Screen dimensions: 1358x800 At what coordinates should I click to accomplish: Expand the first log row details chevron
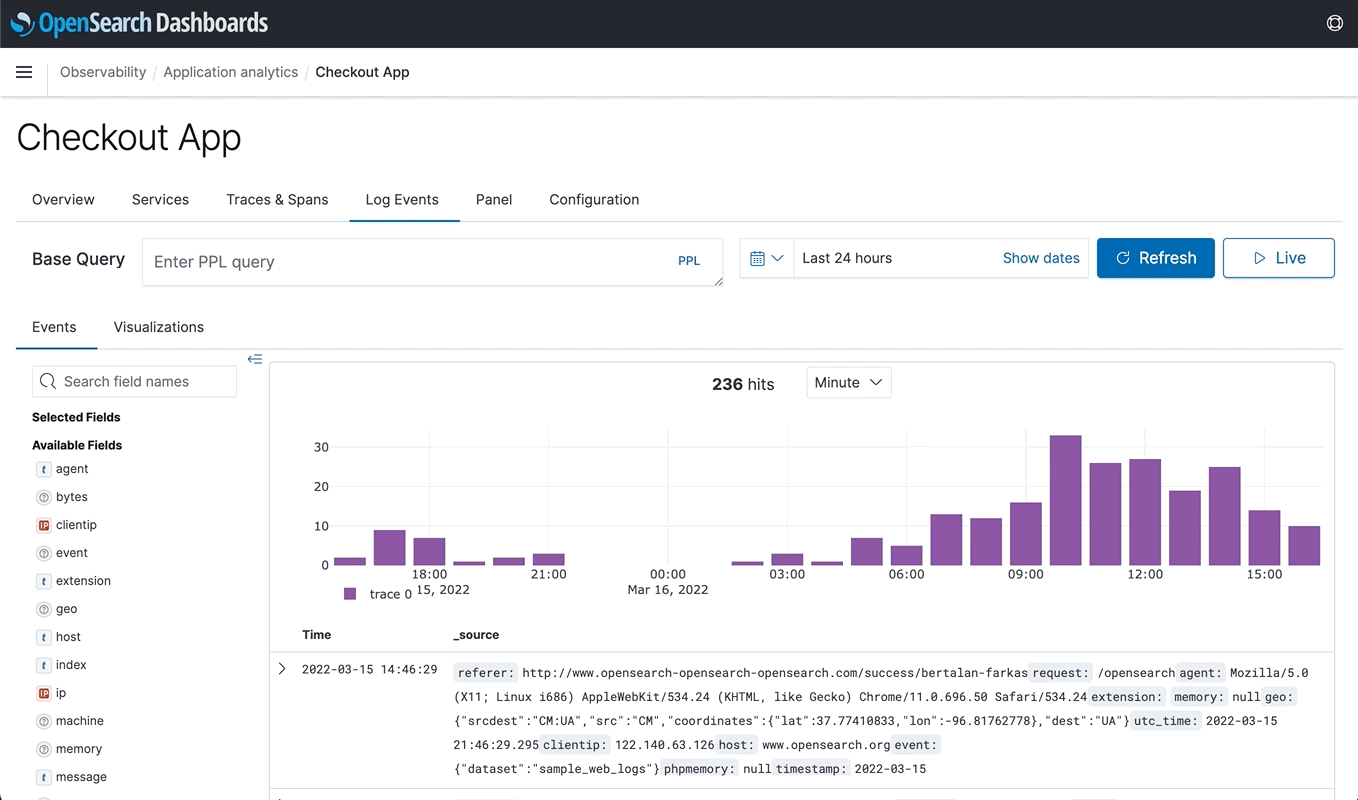(281, 669)
